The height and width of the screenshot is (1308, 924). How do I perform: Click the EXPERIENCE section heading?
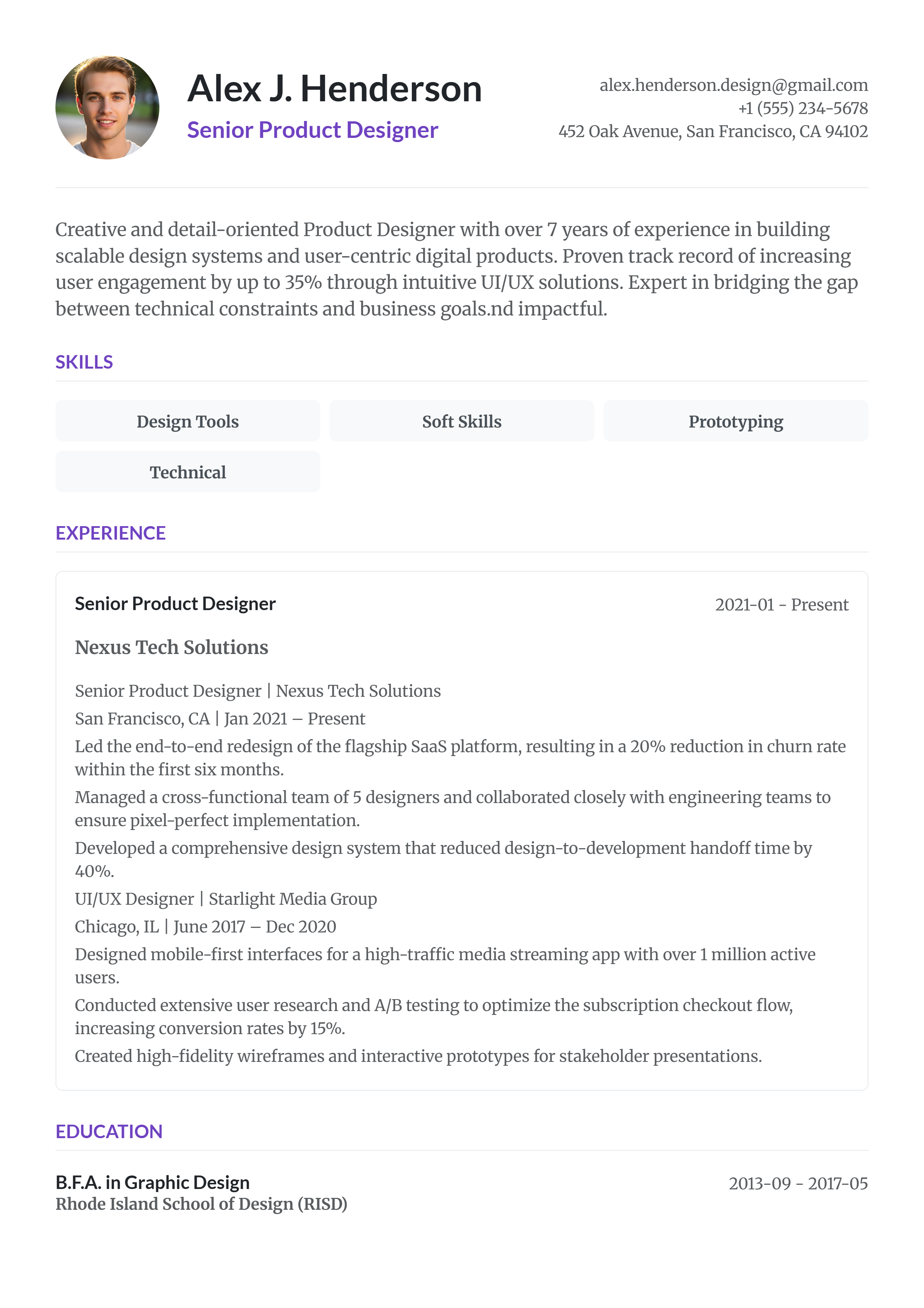tap(110, 533)
